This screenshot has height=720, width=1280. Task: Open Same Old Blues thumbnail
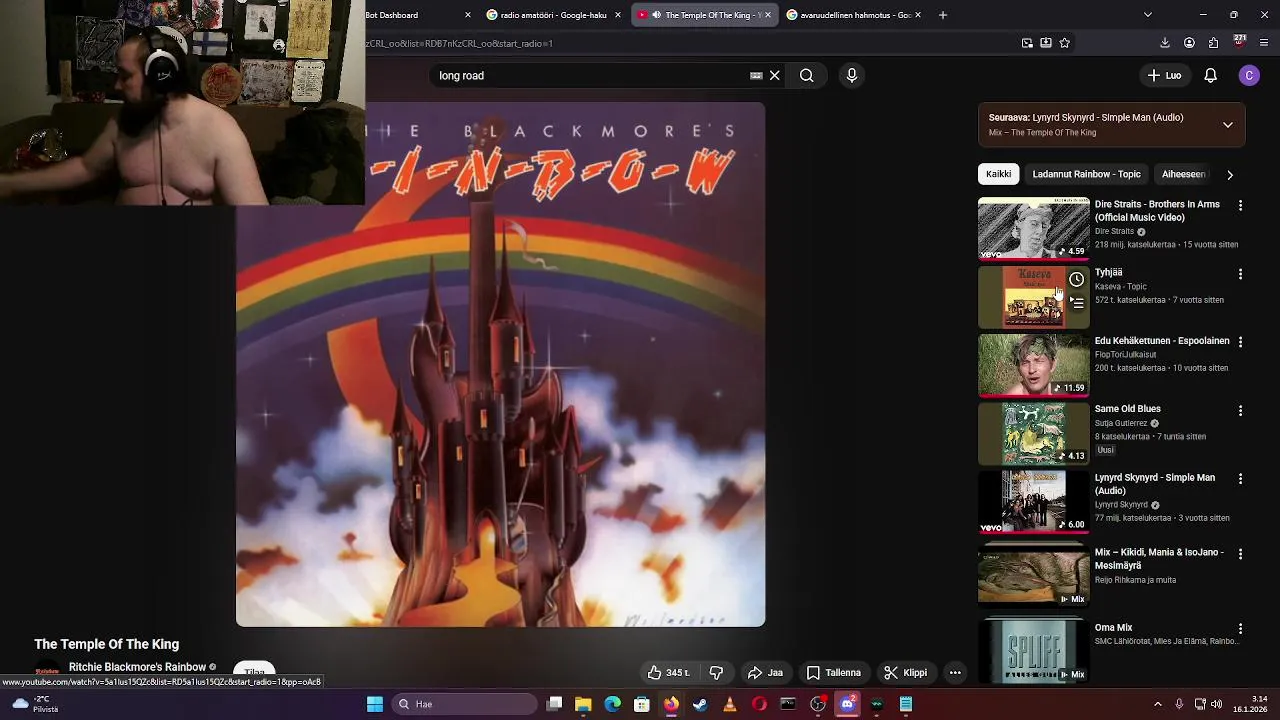pyautogui.click(x=1033, y=433)
